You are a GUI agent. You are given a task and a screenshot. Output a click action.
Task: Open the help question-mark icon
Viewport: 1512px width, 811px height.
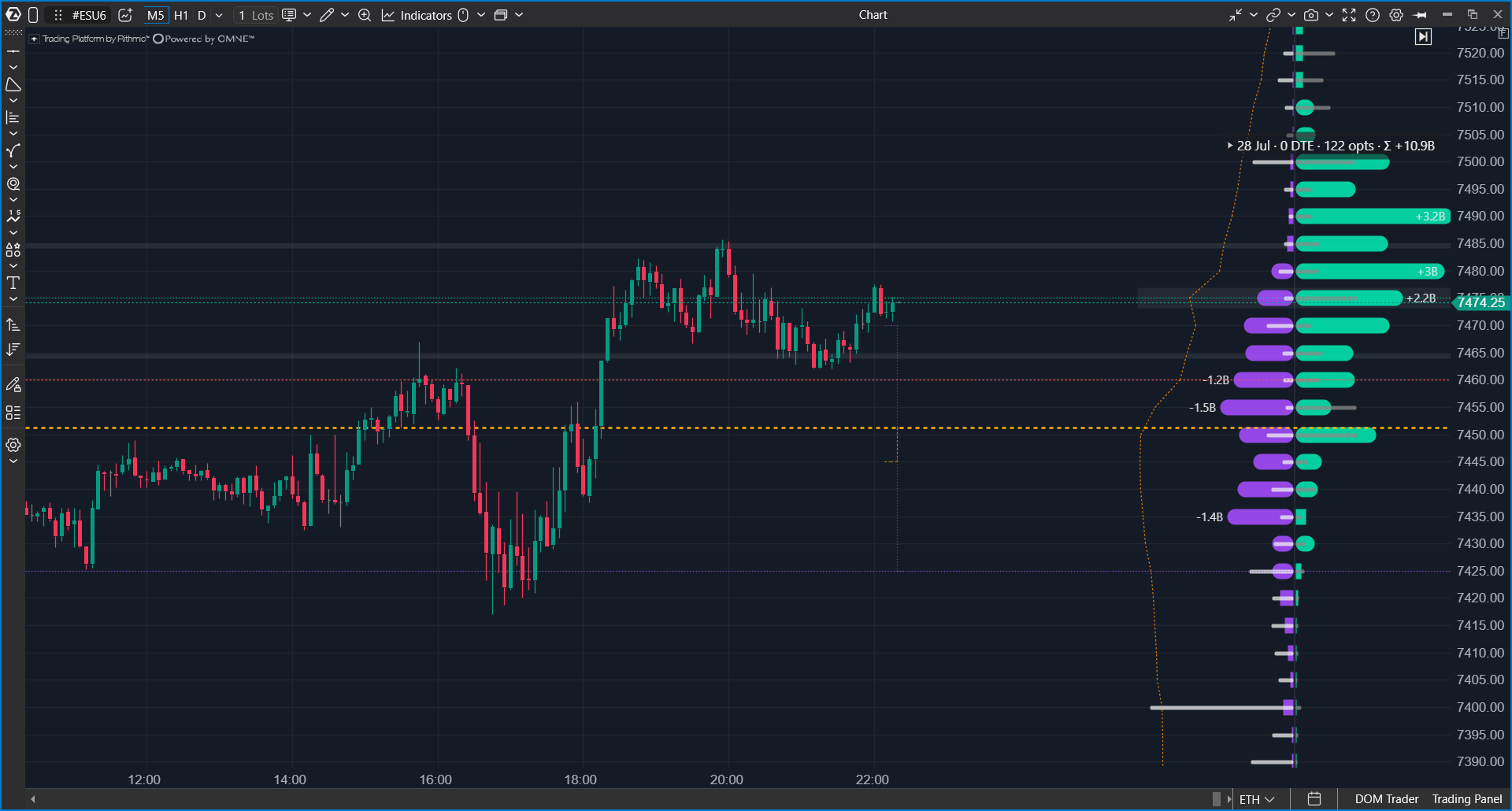[x=1373, y=15]
